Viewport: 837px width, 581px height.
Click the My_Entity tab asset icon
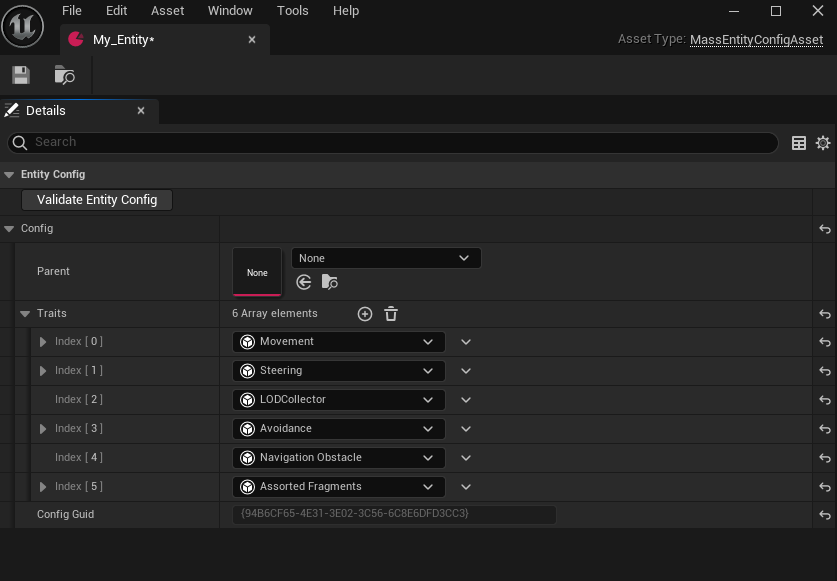click(x=76, y=39)
